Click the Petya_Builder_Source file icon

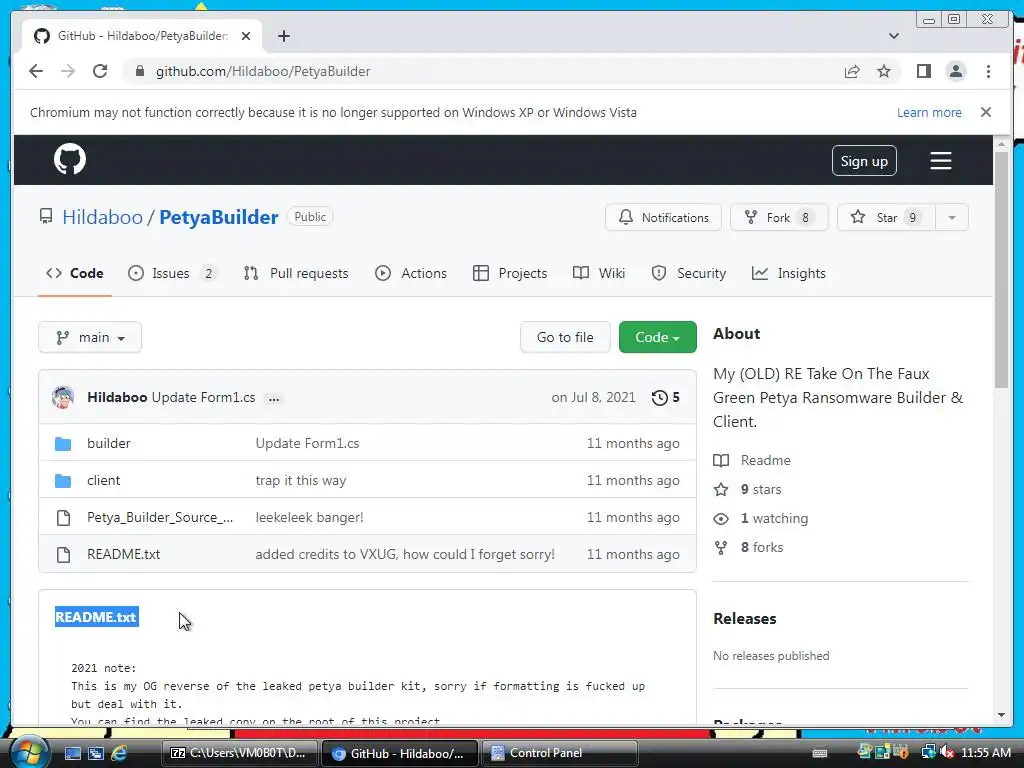pos(63,518)
